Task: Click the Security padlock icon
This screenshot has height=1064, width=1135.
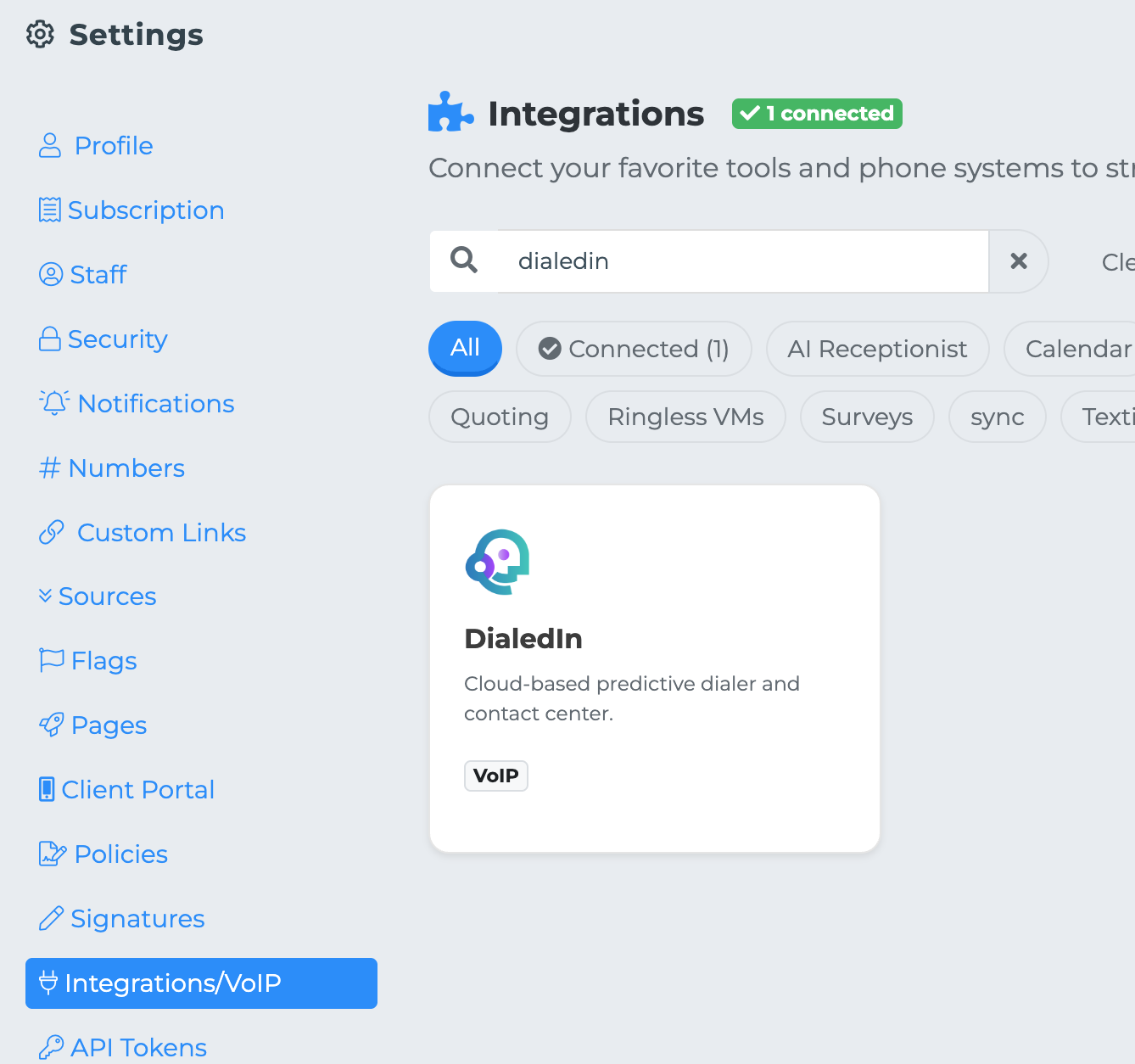Action: point(50,339)
